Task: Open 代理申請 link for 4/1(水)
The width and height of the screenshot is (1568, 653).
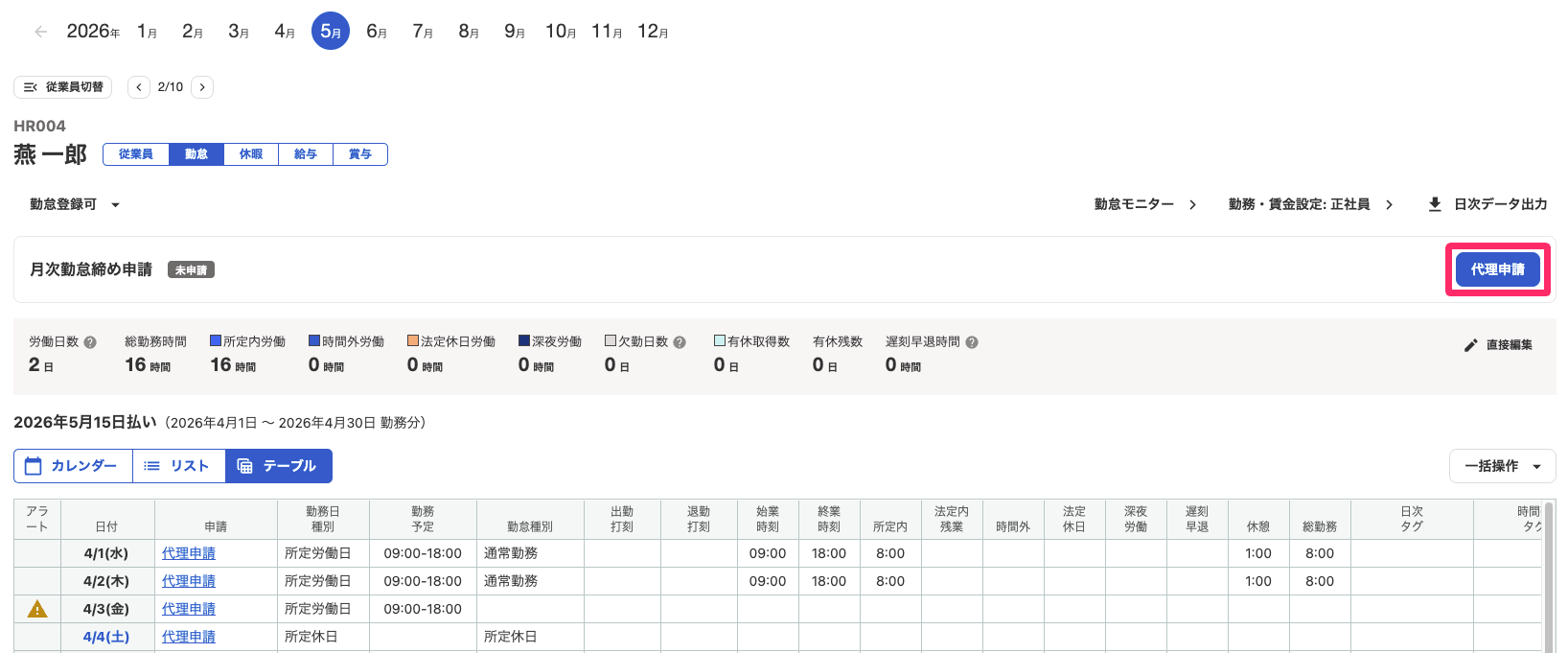Action: coord(189,553)
